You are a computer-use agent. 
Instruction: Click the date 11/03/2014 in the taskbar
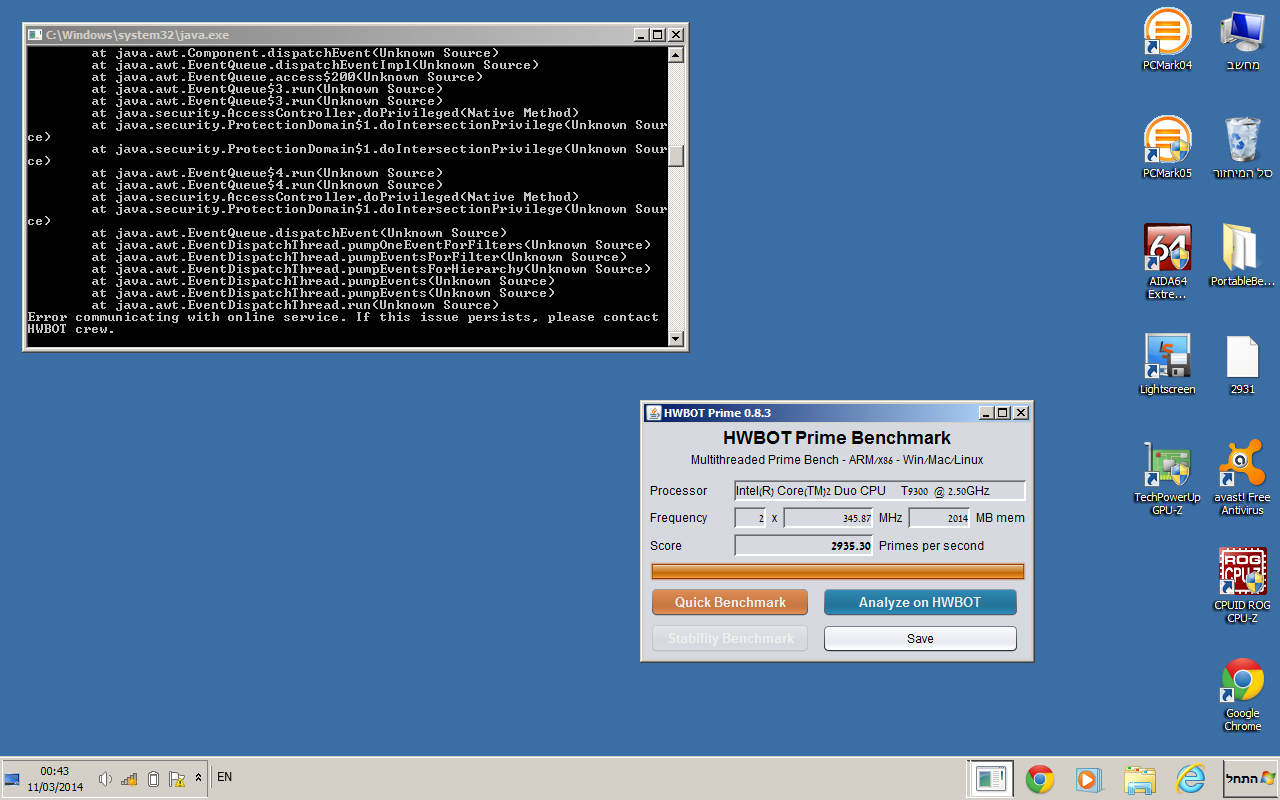(55, 787)
